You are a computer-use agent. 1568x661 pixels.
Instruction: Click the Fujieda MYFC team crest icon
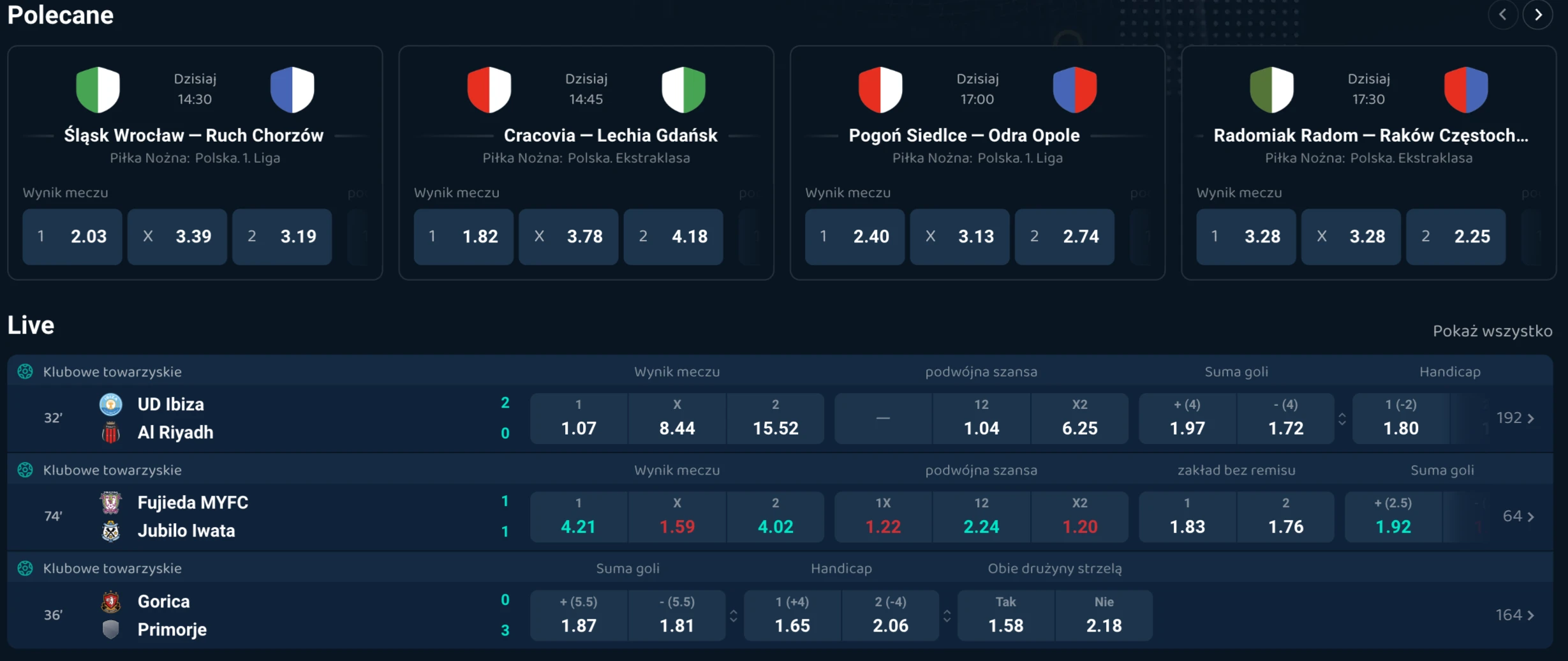tap(110, 503)
